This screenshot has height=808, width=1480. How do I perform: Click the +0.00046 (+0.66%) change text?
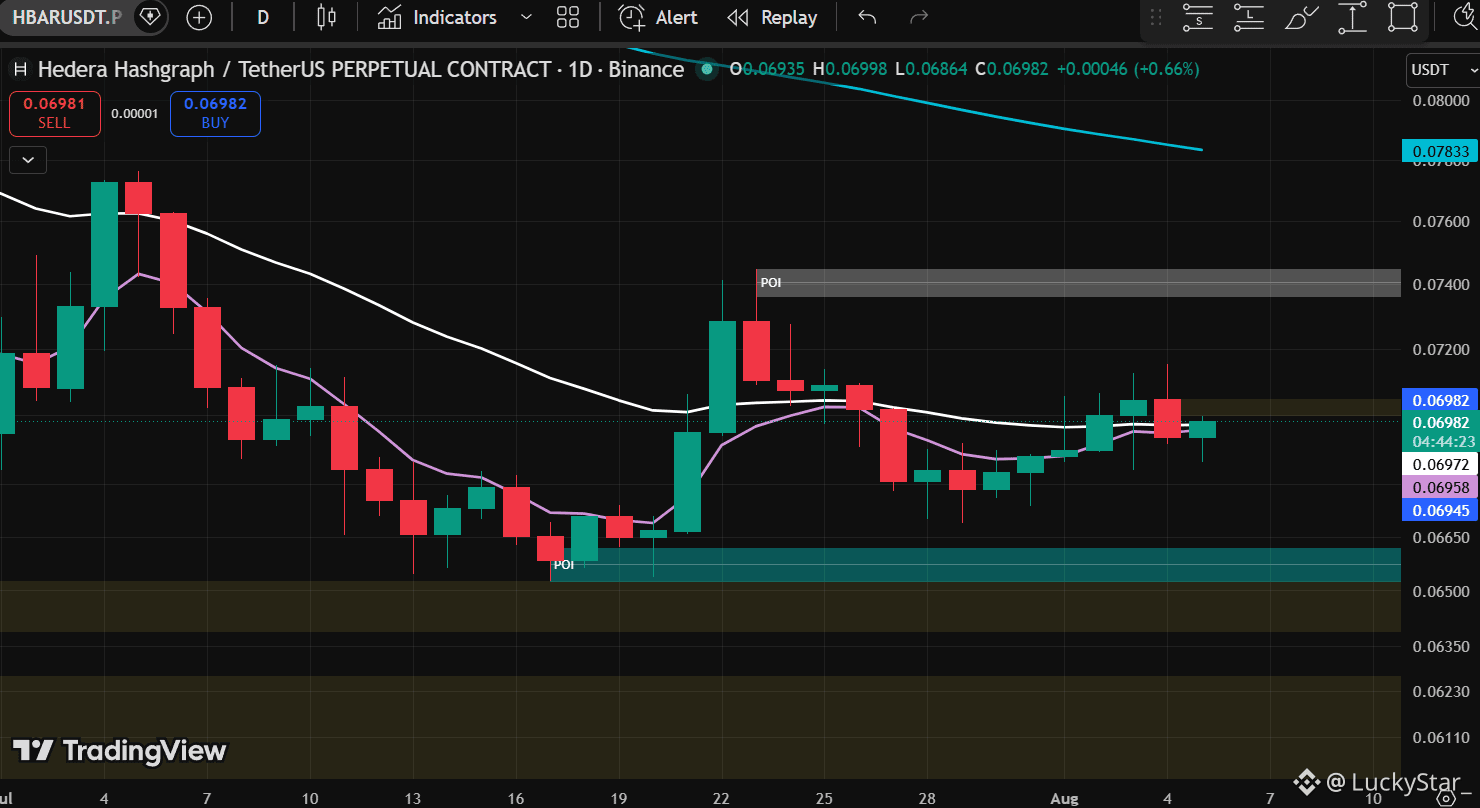tap(1127, 69)
